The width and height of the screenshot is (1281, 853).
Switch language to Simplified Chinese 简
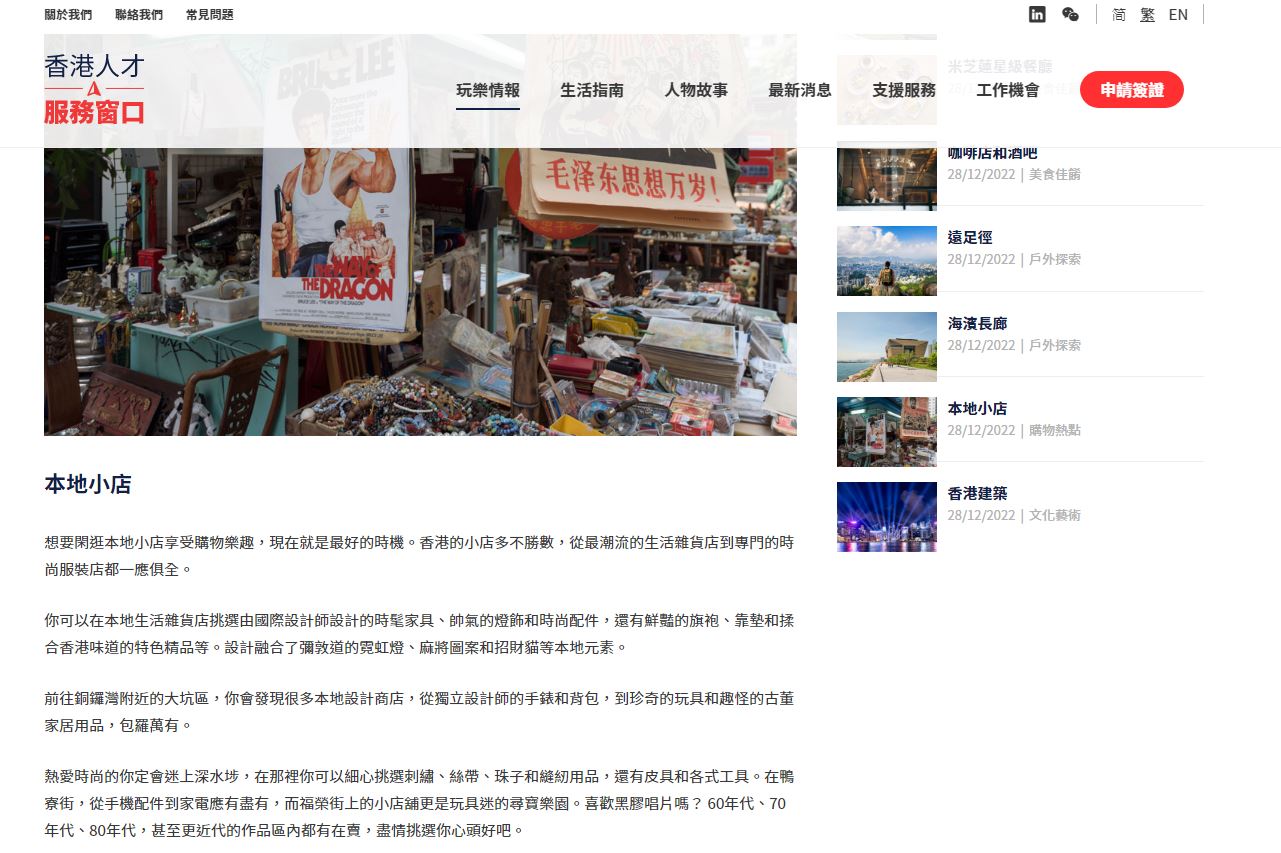click(1119, 15)
